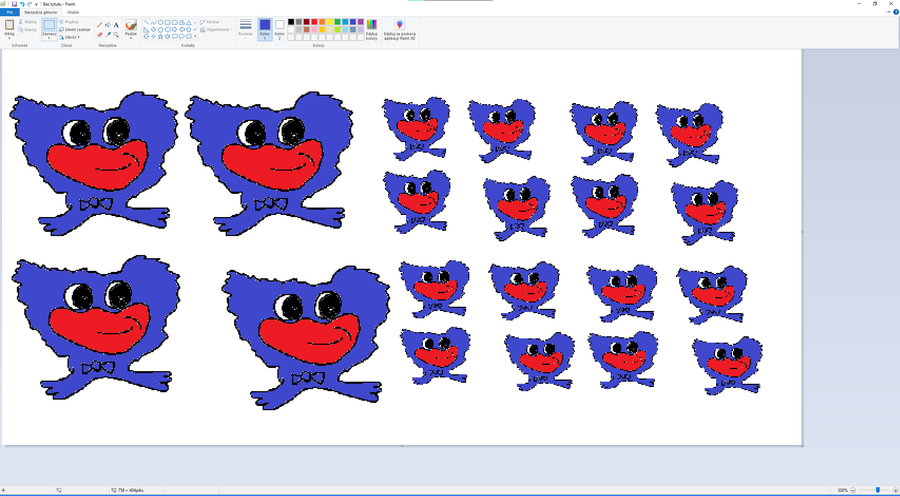Pick the down arrow shape
The height and width of the screenshot is (496, 900).
[x=146, y=36]
